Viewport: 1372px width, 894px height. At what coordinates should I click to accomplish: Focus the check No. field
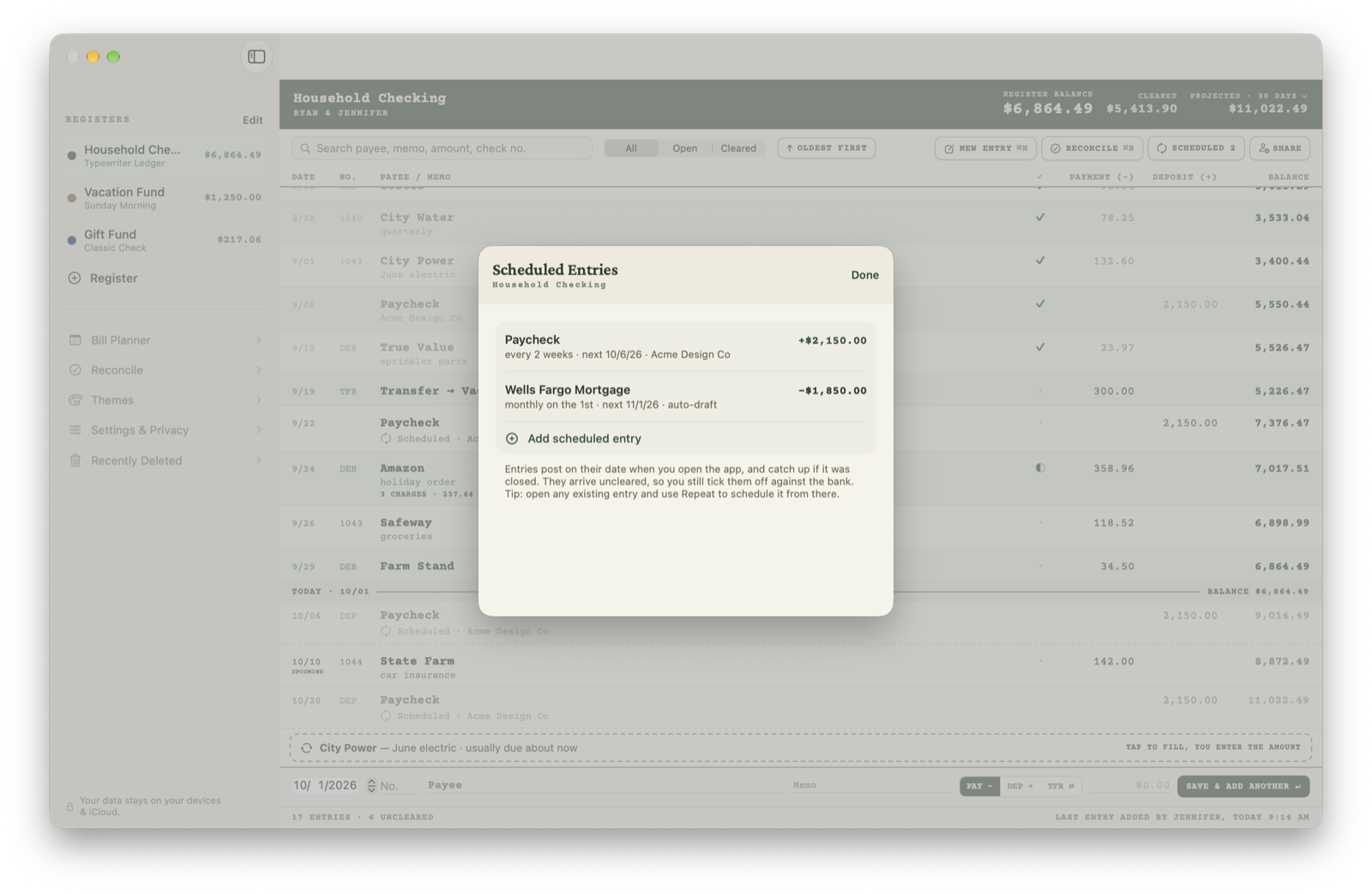coord(400,786)
